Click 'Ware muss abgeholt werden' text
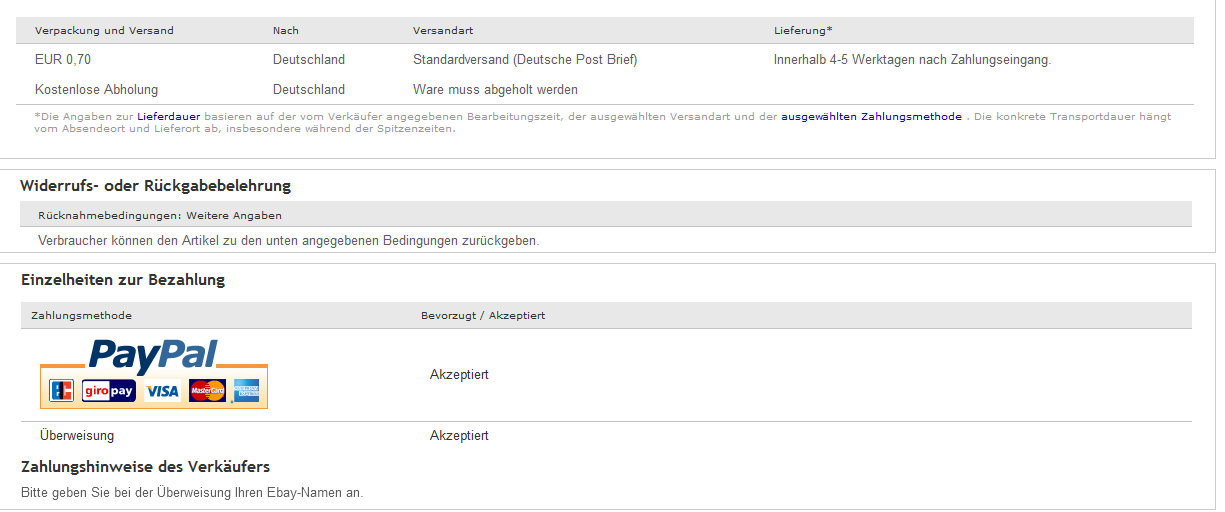This screenshot has height=512, width=1225. click(x=496, y=90)
